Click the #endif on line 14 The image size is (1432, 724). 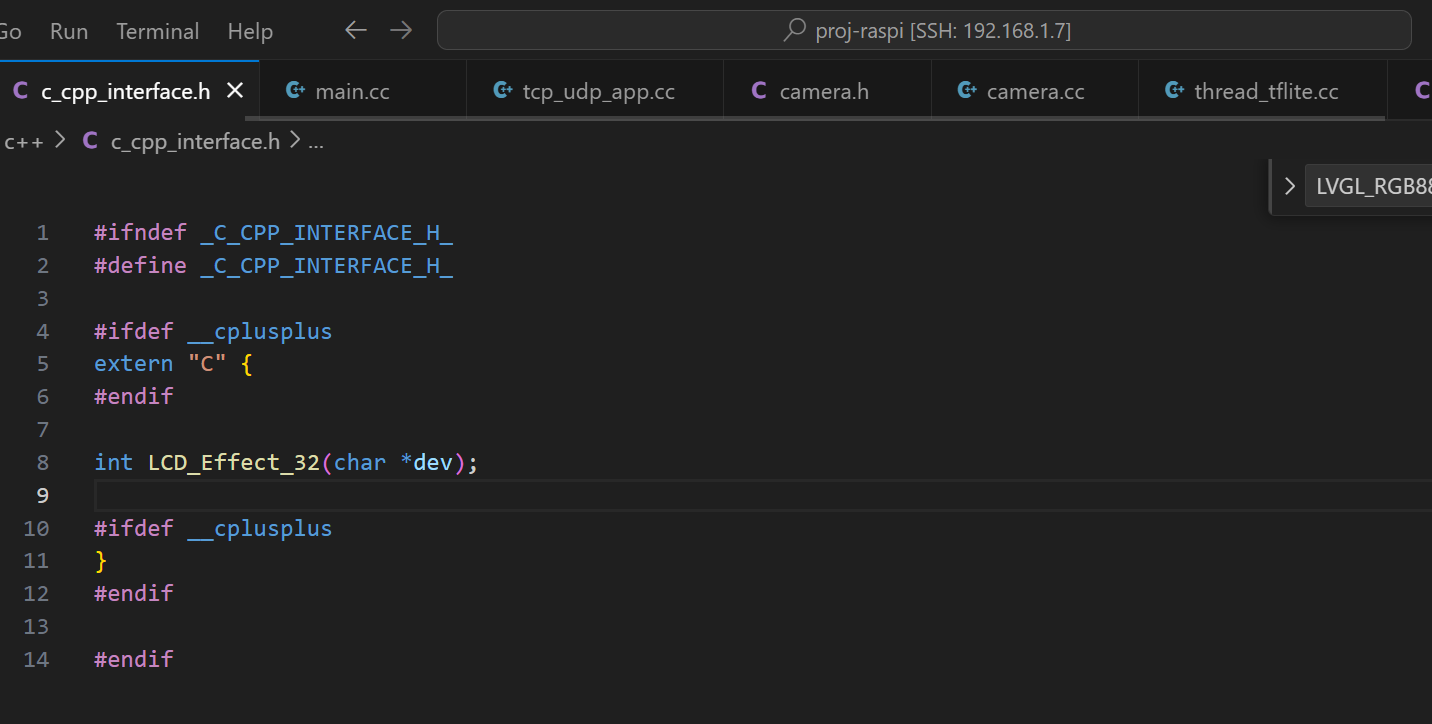coord(134,659)
